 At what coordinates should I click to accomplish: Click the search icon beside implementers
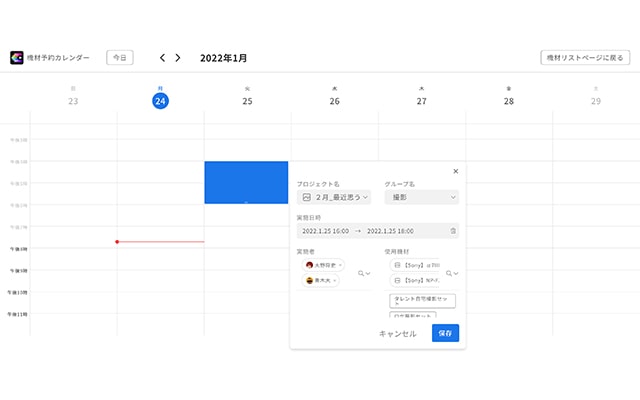click(x=361, y=273)
